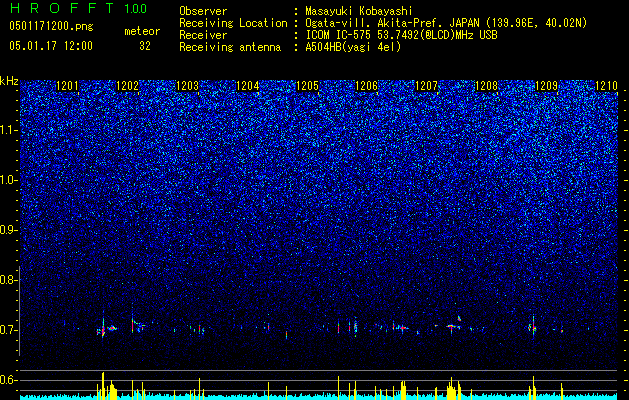The height and width of the screenshot is (400, 629).
Task: Select the file name 0501171200.png
Action: click(51, 27)
